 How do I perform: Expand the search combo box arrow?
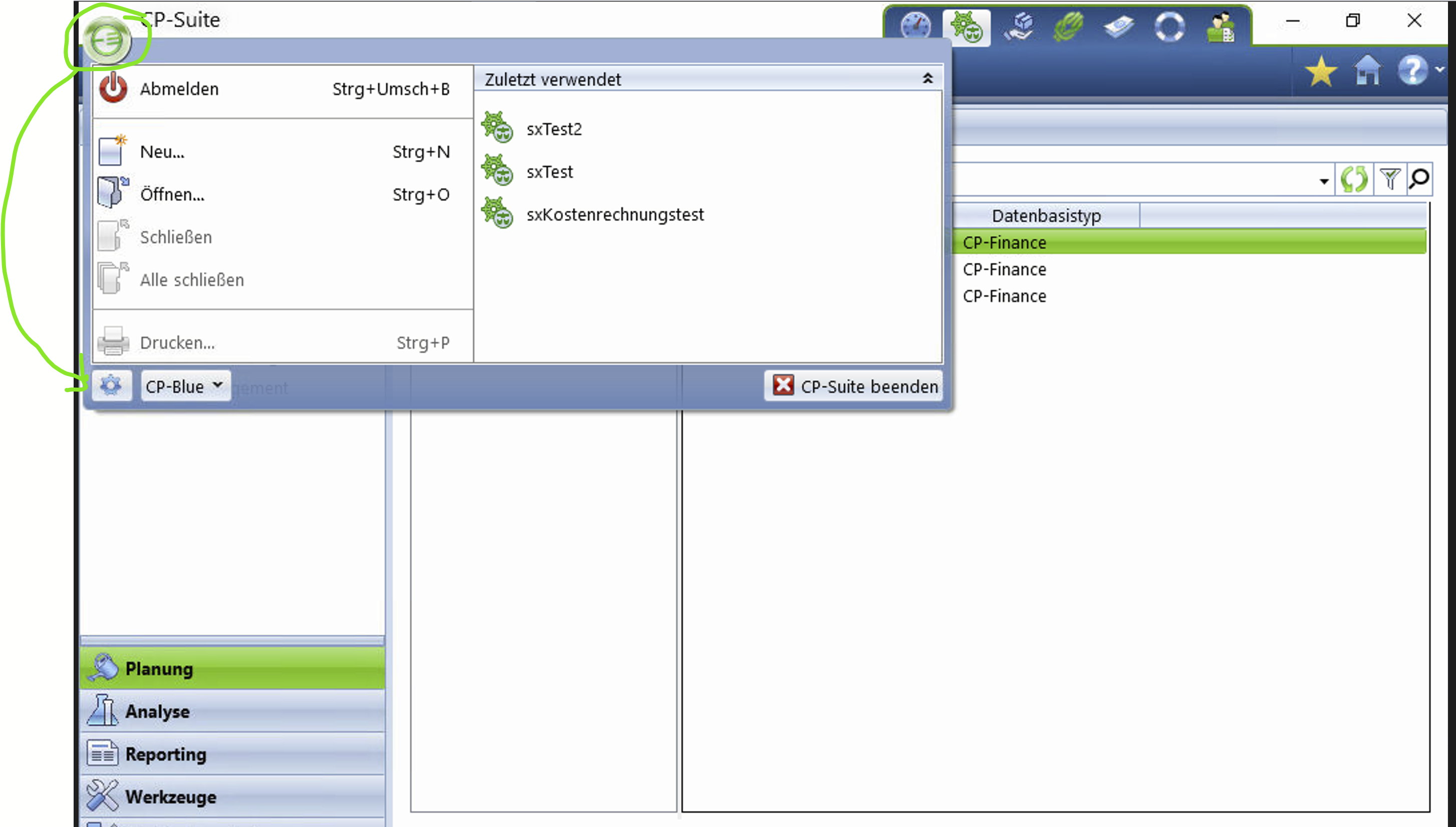point(1324,181)
